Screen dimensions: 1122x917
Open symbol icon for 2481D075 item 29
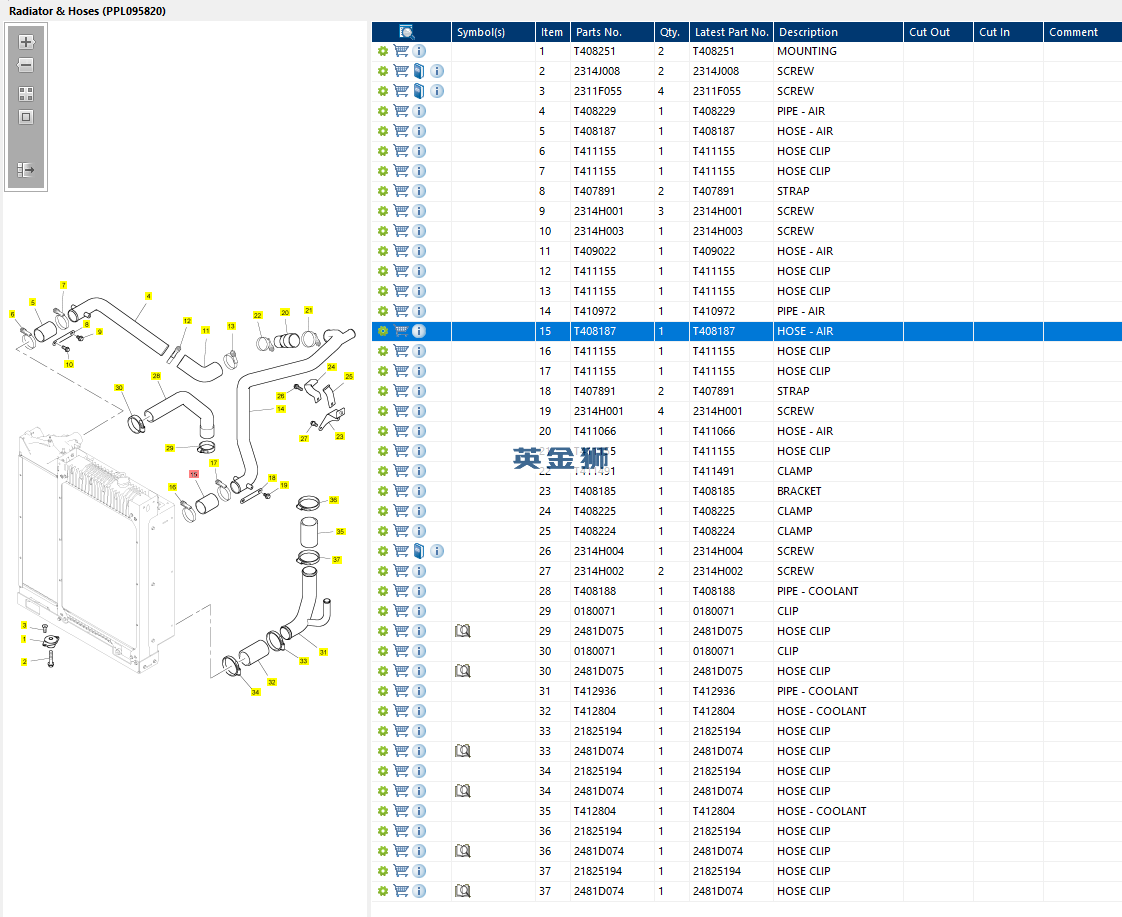(463, 632)
